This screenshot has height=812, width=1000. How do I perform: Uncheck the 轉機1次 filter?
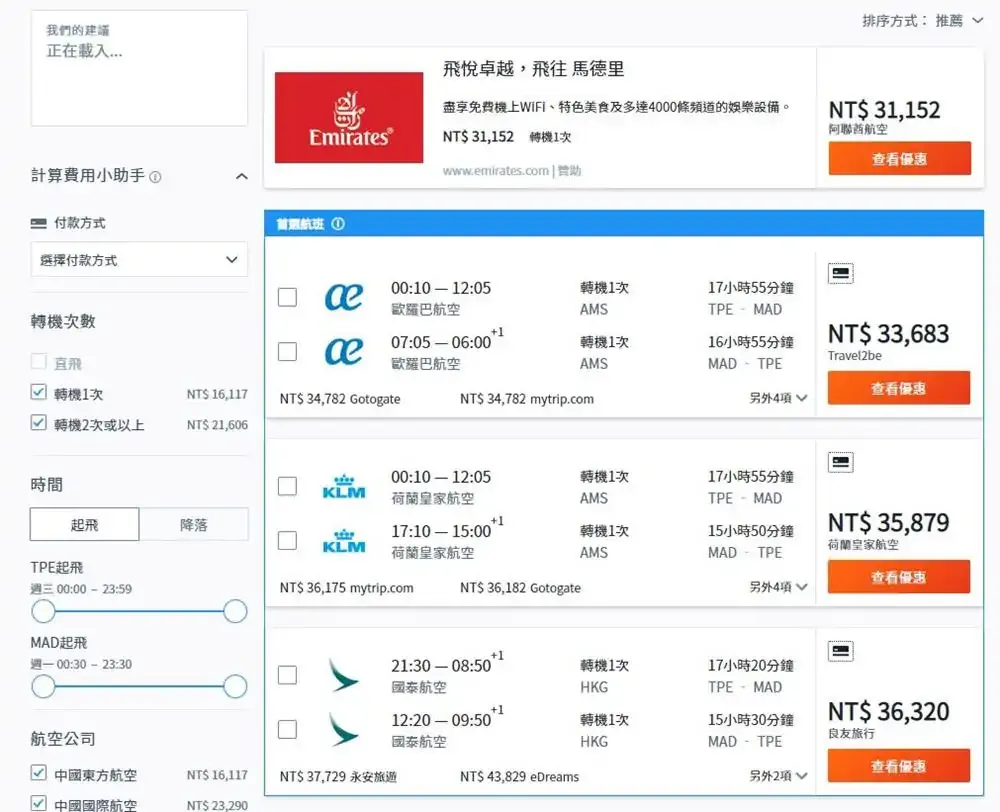click(x=39, y=392)
